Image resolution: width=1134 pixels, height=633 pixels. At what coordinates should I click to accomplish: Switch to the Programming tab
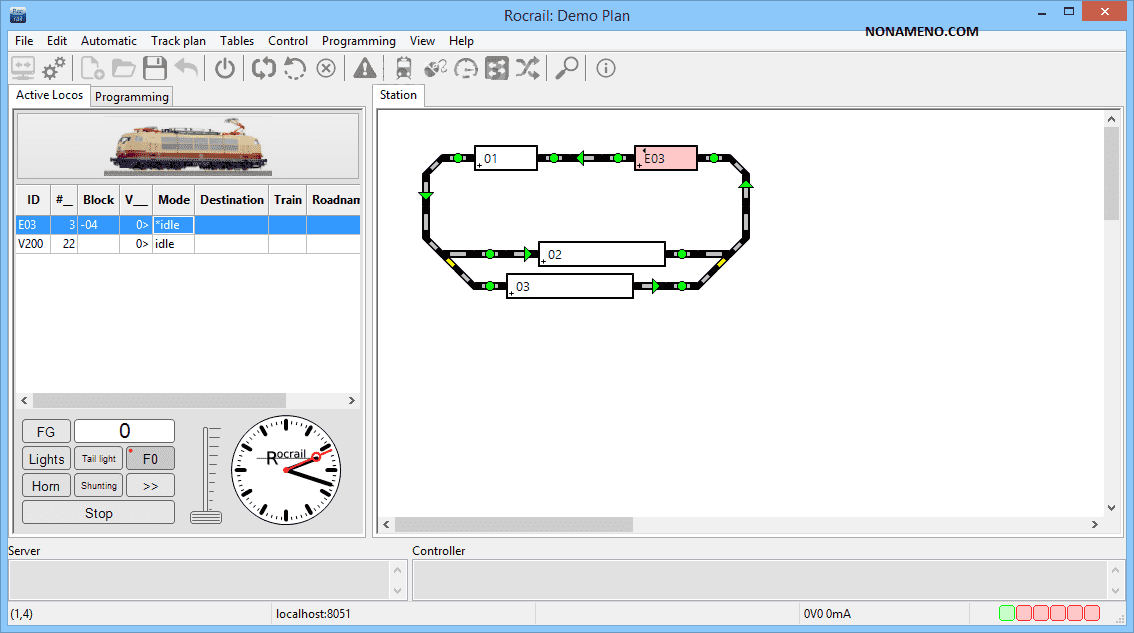coord(132,97)
